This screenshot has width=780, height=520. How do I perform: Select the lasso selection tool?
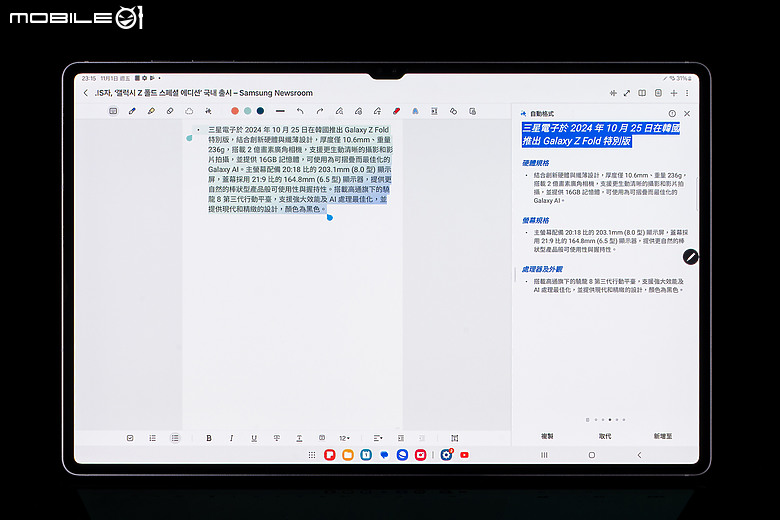189,111
